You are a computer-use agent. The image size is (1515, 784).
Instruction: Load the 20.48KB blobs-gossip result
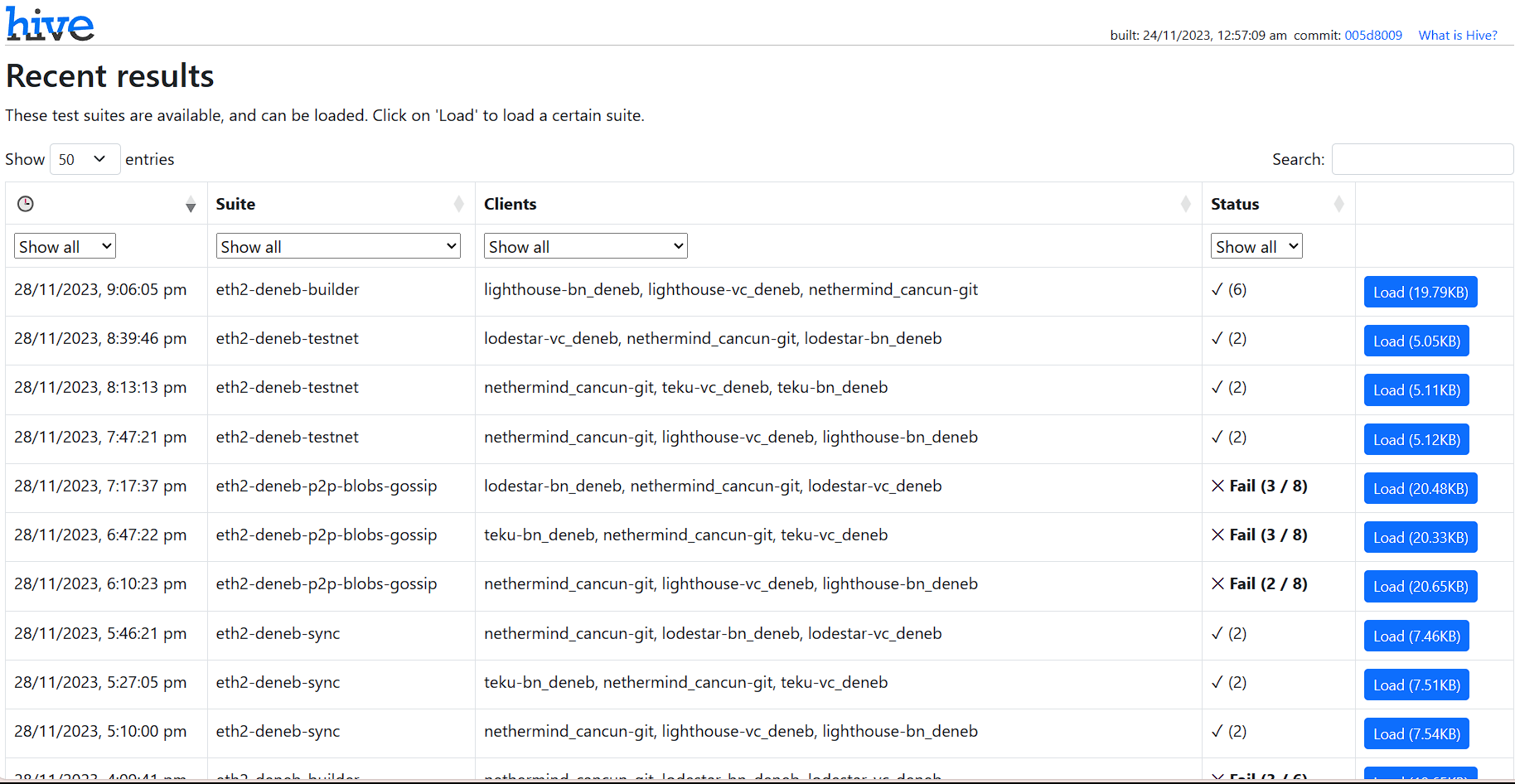pos(1420,488)
